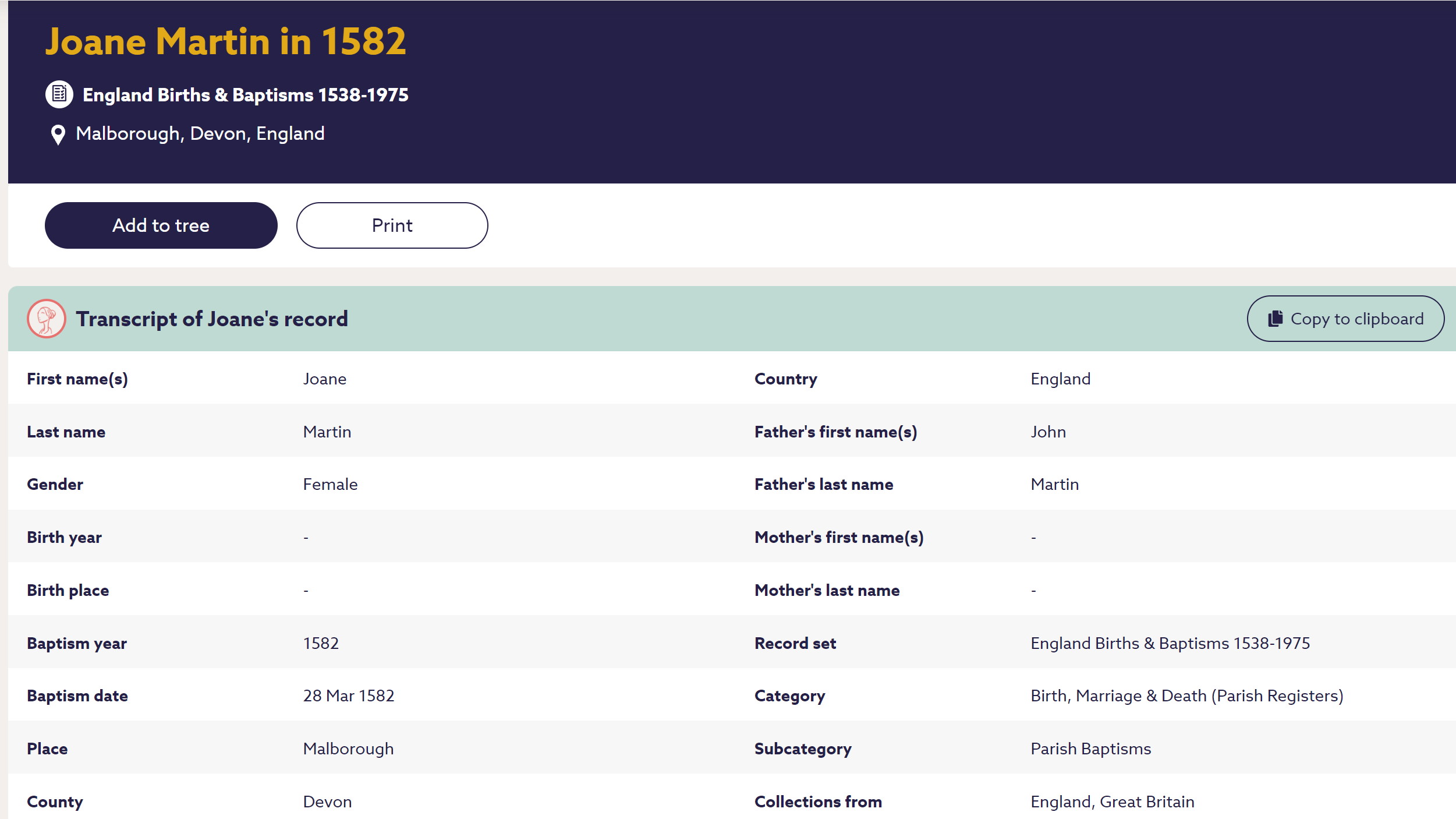Select the baptism date 28 Mar 1582
The width and height of the screenshot is (1456, 819).
348,696
